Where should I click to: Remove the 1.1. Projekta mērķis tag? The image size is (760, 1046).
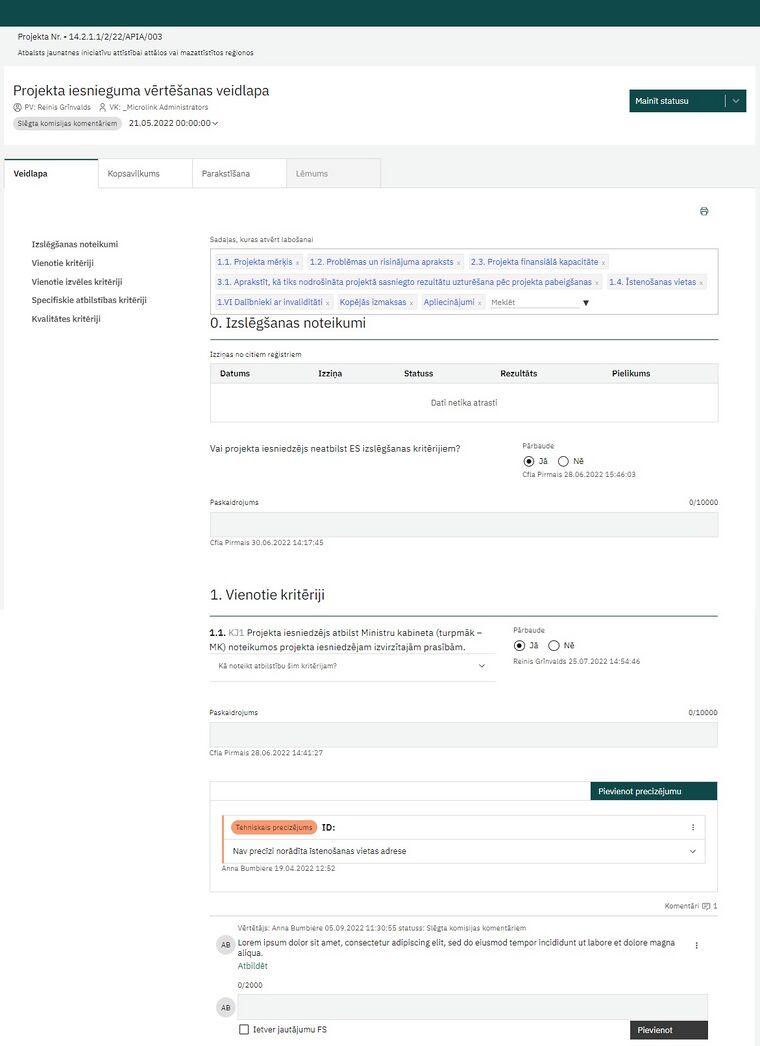point(297,263)
